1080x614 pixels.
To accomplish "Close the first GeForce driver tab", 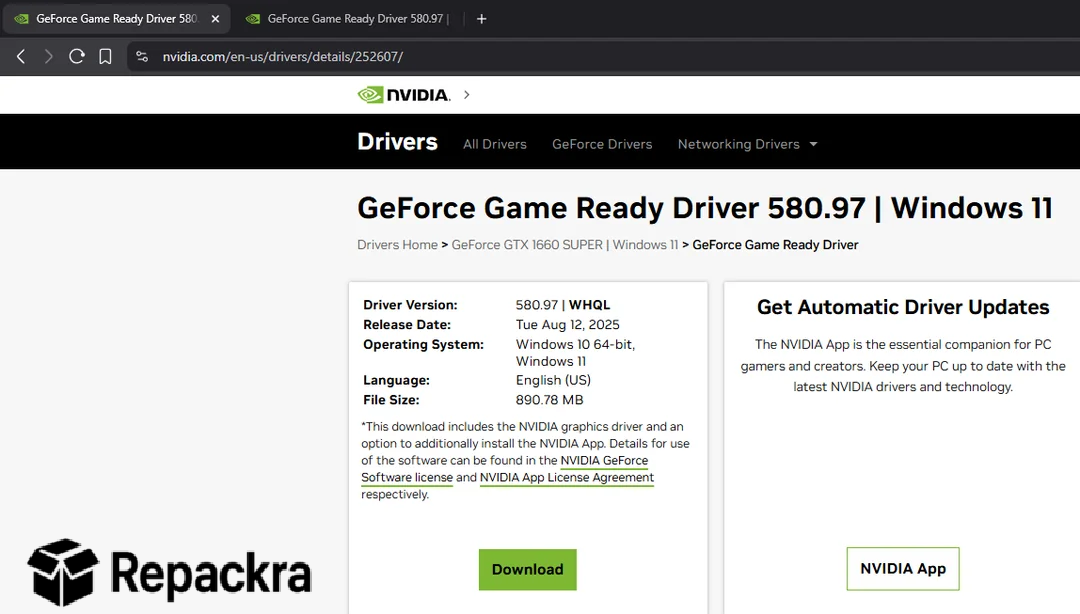I will pos(216,19).
